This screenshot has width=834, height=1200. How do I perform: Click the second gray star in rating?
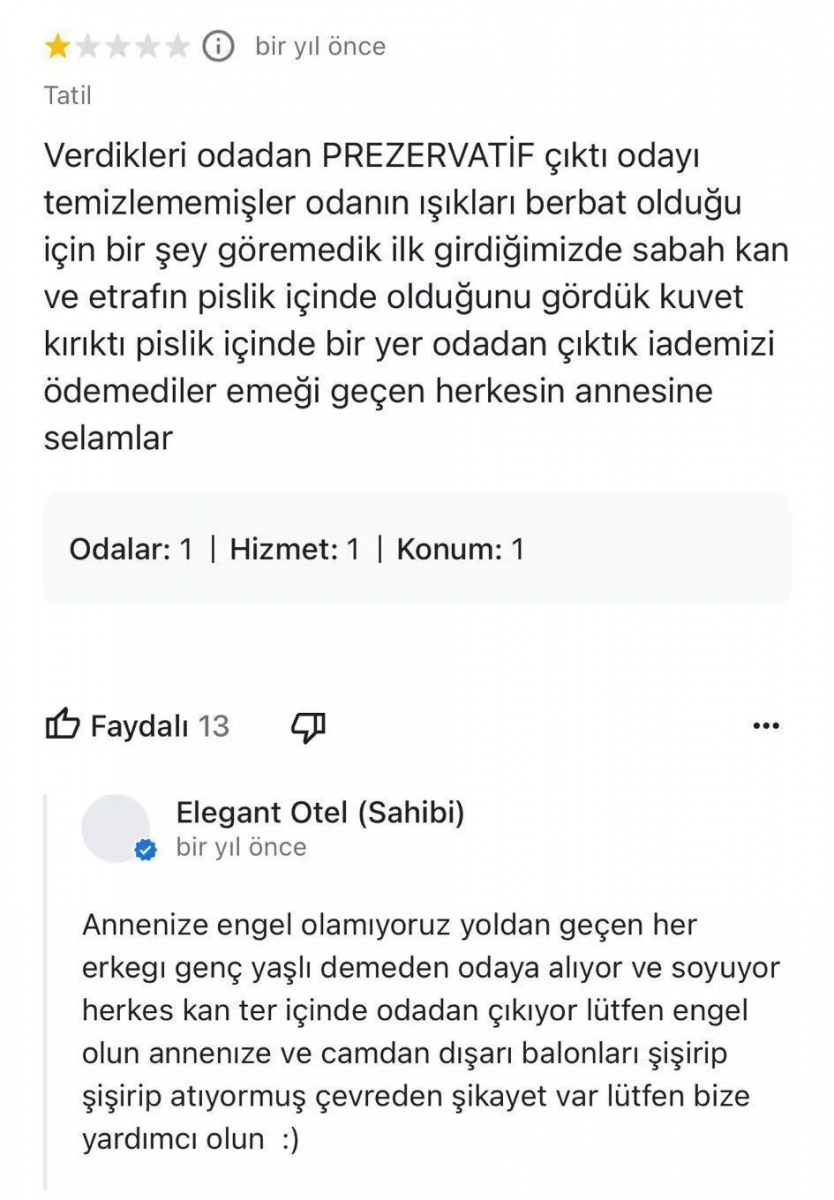pos(88,46)
